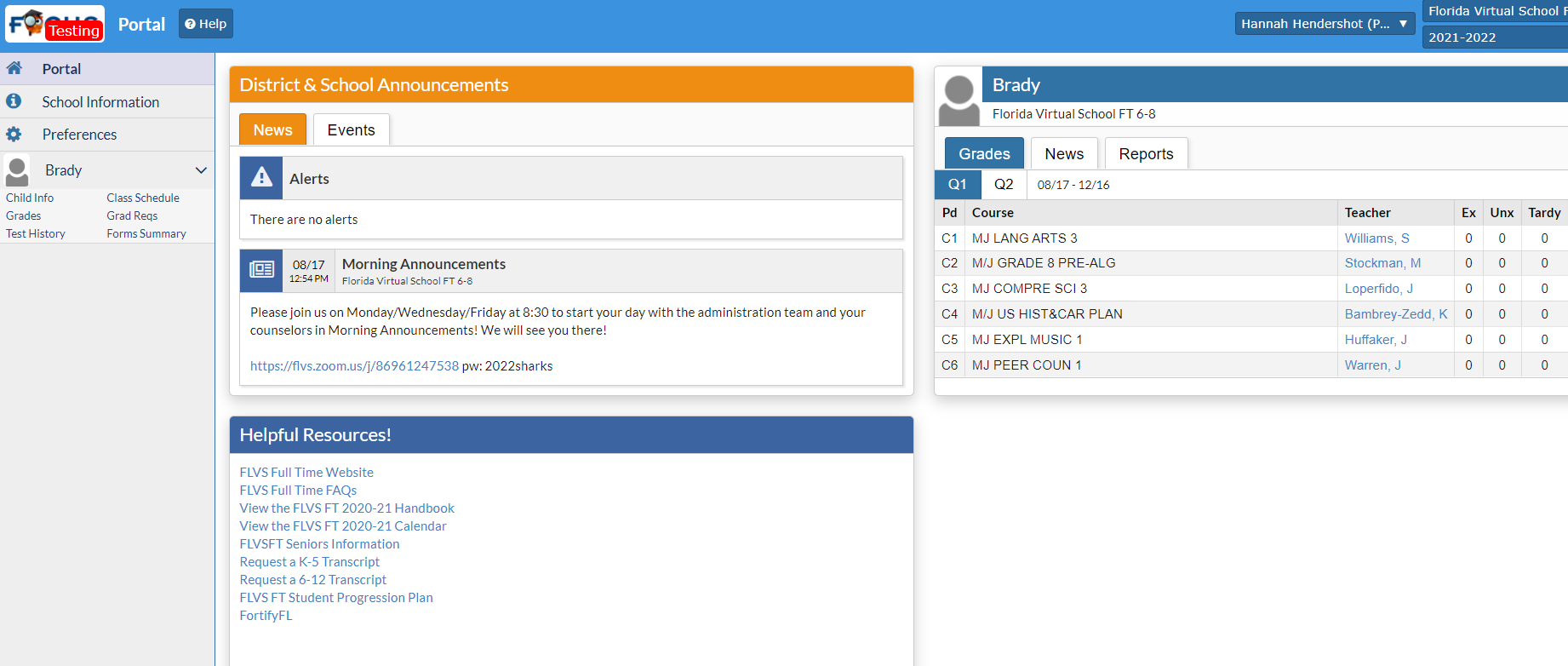Viewport: 1568px width, 666px height.
Task: Click Request a 6-12 Transcript
Action: coord(313,579)
